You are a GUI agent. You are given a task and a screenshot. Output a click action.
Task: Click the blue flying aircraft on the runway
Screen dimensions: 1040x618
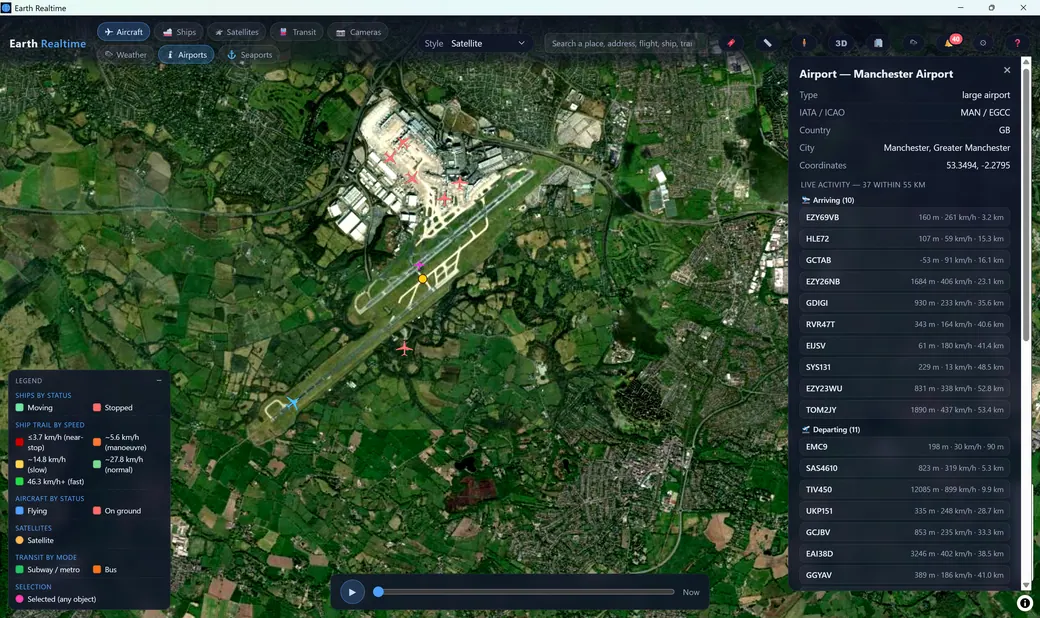(292, 402)
